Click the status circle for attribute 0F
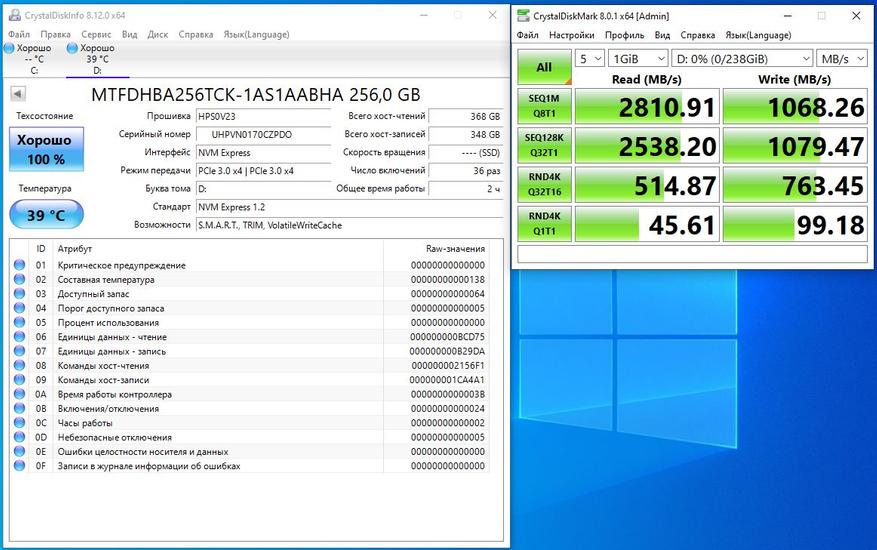 (x=19, y=466)
